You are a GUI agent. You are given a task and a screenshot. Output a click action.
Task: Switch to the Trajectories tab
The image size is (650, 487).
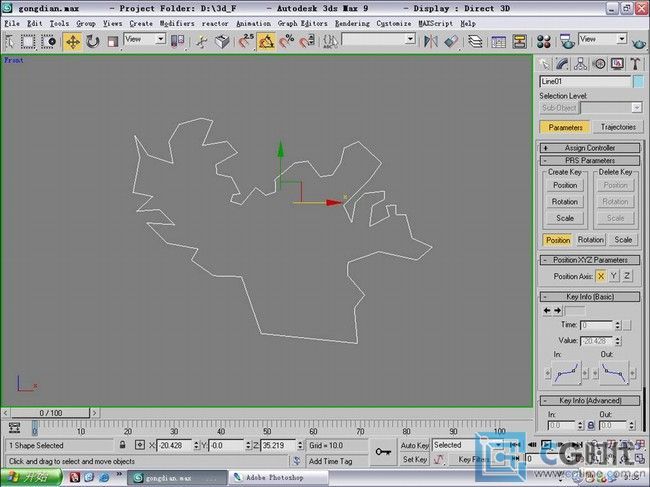point(617,127)
